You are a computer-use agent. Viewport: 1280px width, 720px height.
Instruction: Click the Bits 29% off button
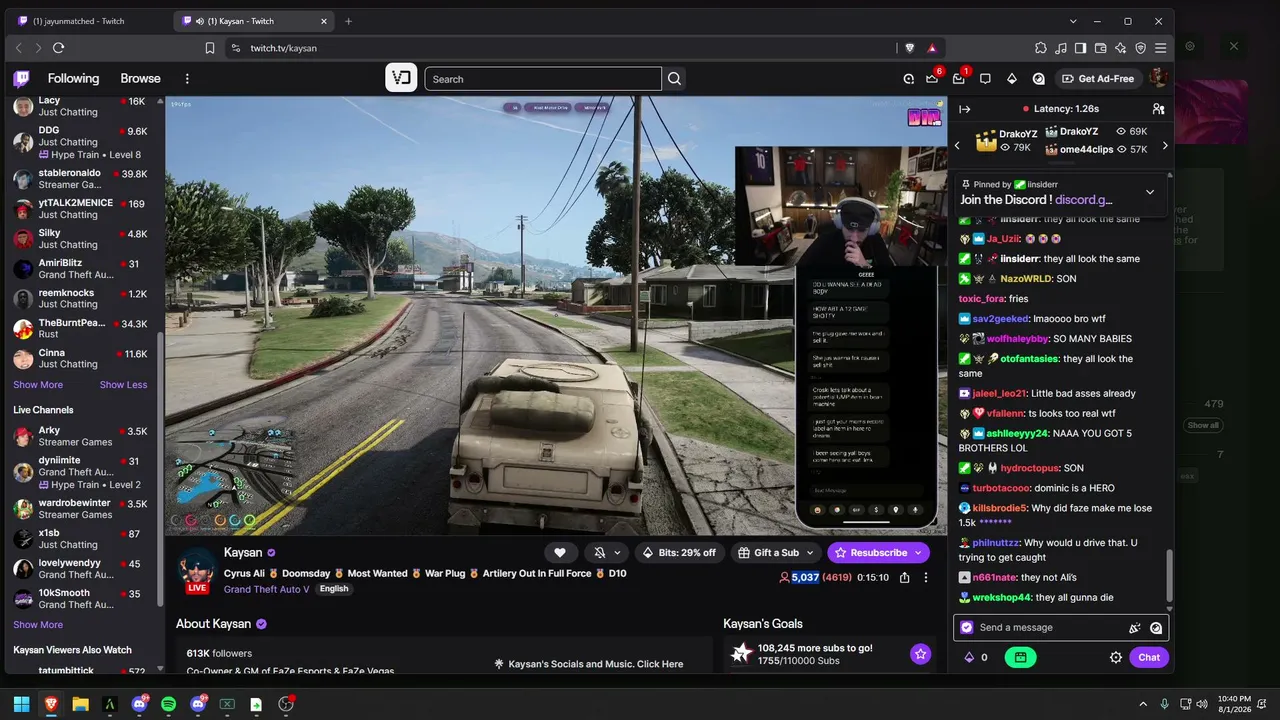[x=679, y=553]
